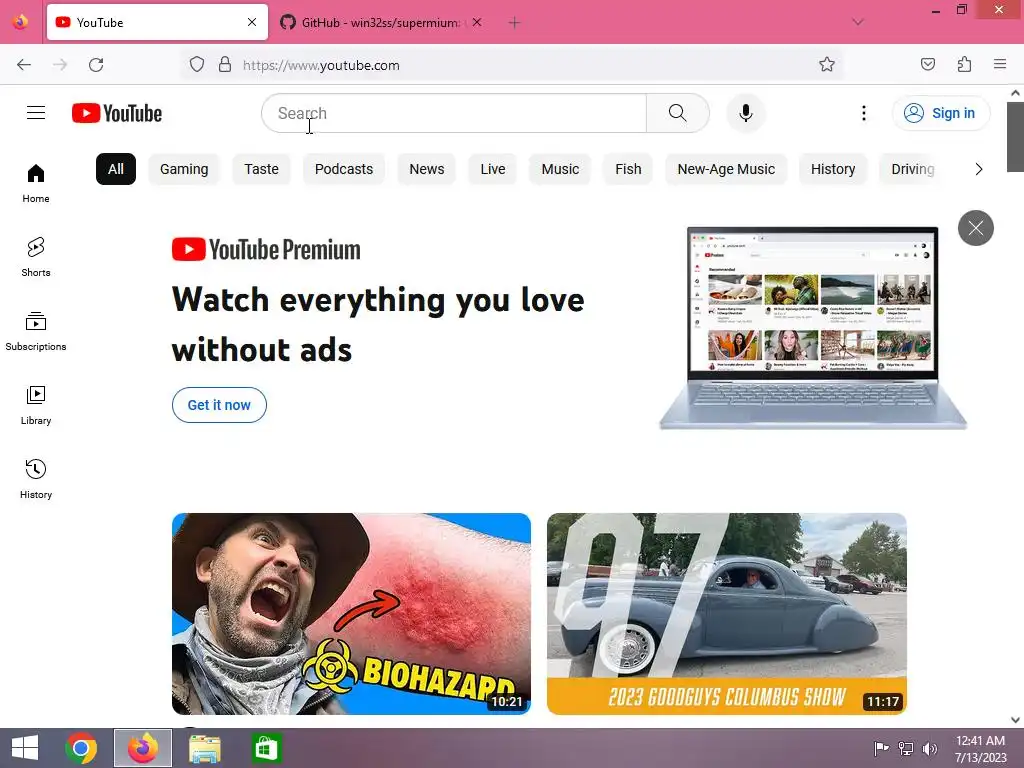The height and width of the screenshot is (768, 1024).
Task: Open a new browser tab
Action: pos(515,23)
